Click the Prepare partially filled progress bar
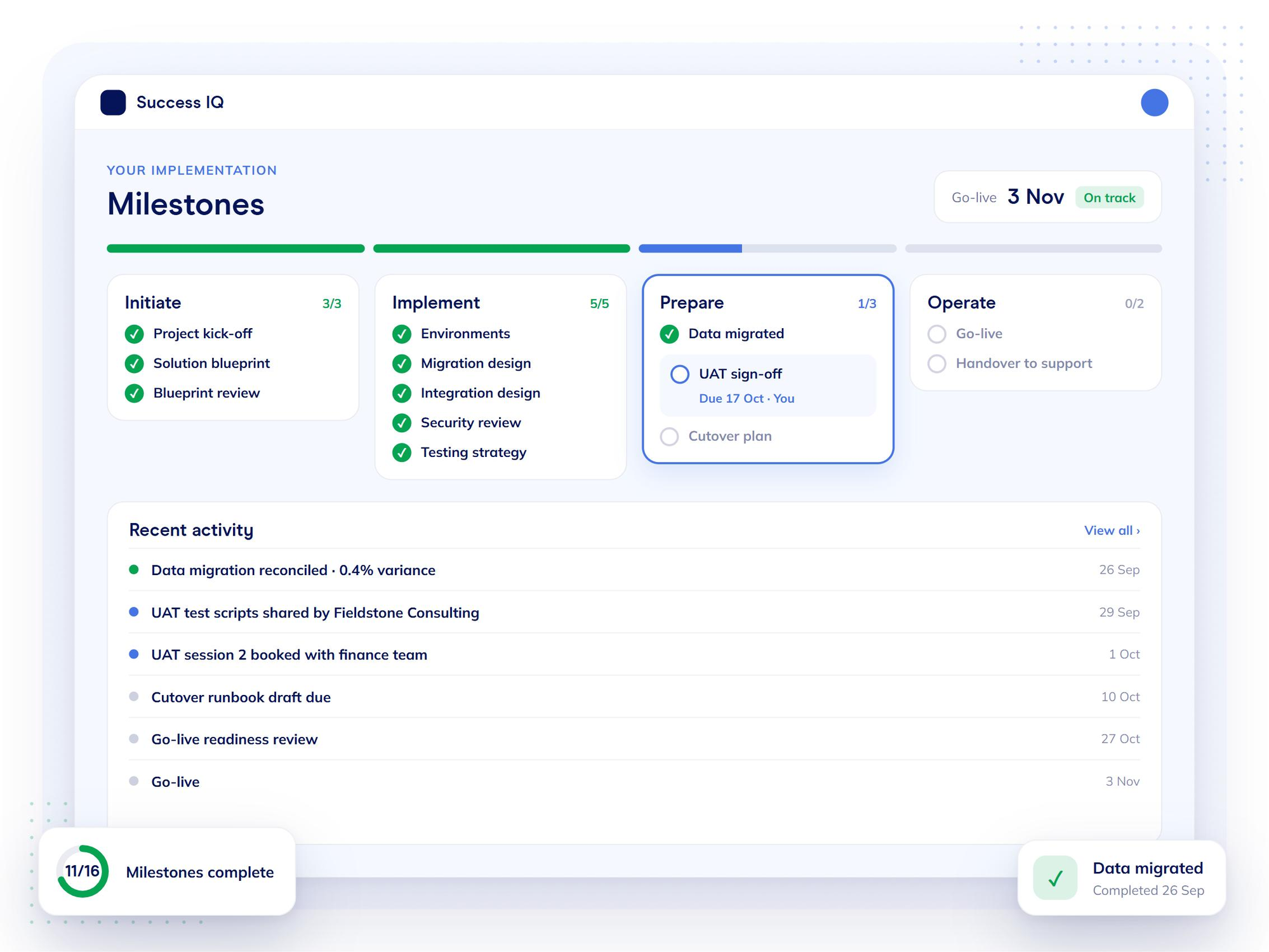This screenshot has width=1269, height=952. pyautogui.click(x=767, y=248)
